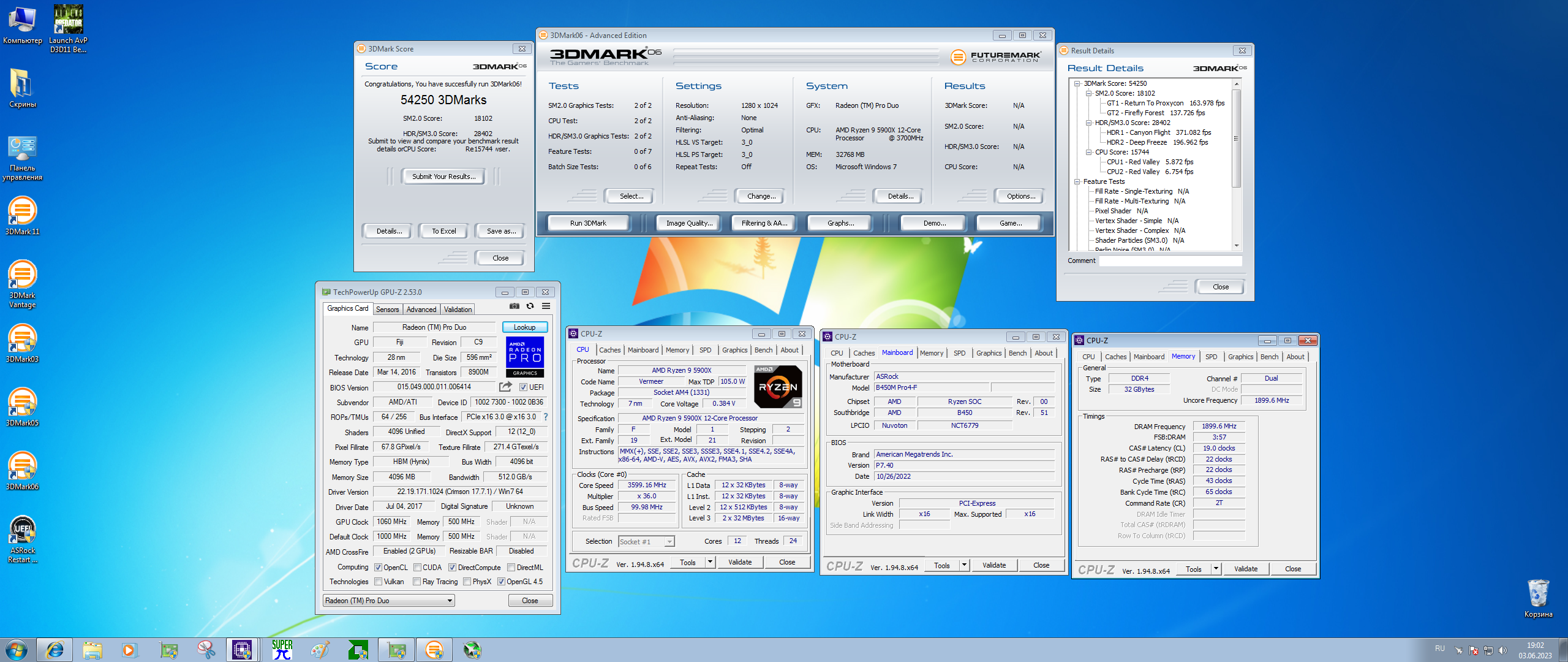The image size is (1568, 662).
Task: Click the Result Details vertical scrollbar thumb
Action: [1236, 138]
